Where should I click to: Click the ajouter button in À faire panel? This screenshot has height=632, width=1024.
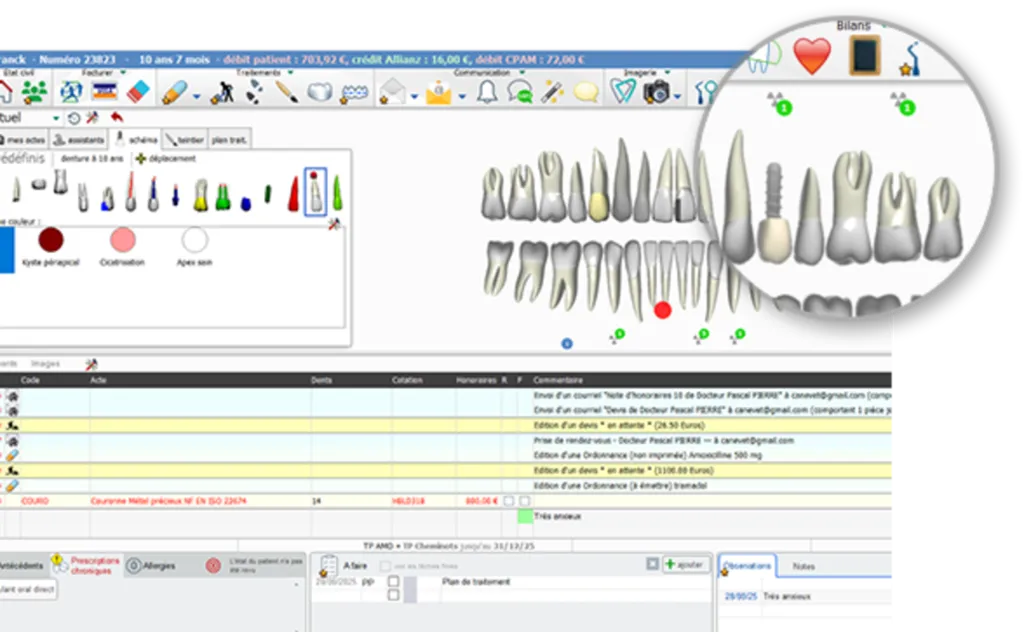[687, 565]
